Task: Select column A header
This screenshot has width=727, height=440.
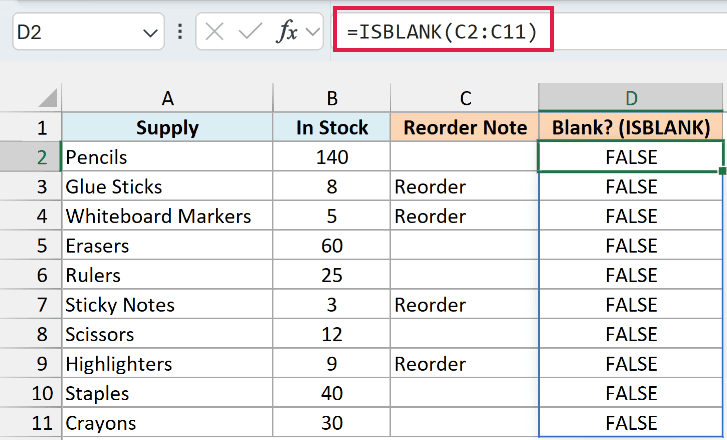Action: click(x=167, y=98)
